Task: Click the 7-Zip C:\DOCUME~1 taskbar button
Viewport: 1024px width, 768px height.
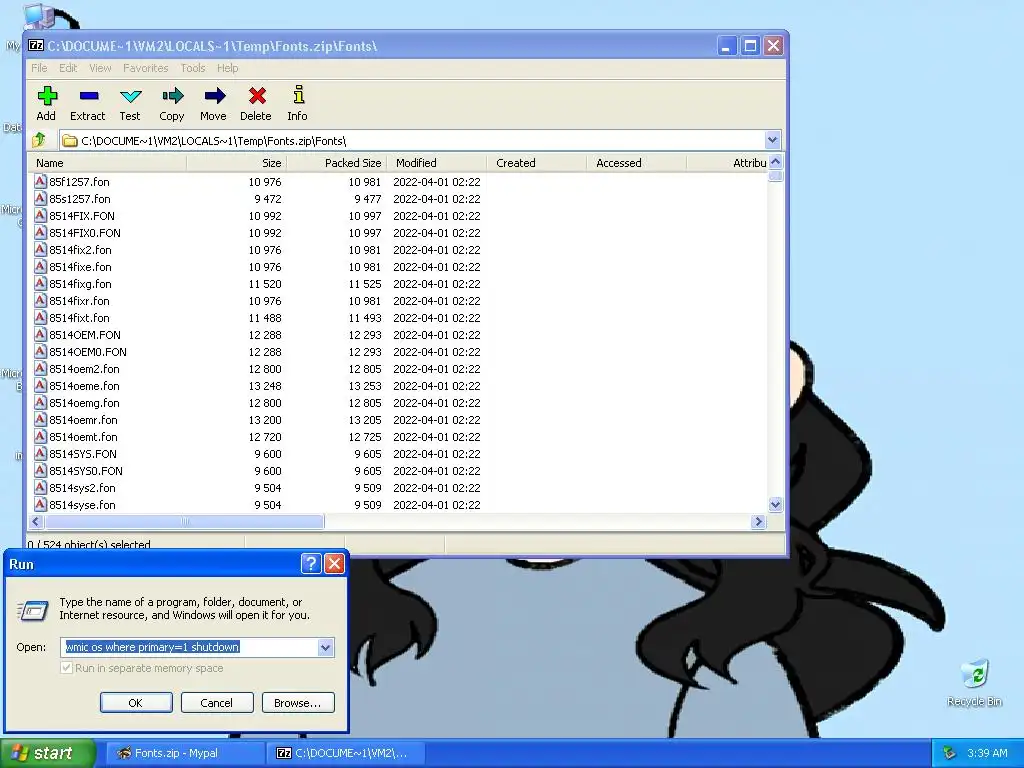Action: (x=346, y=753)
